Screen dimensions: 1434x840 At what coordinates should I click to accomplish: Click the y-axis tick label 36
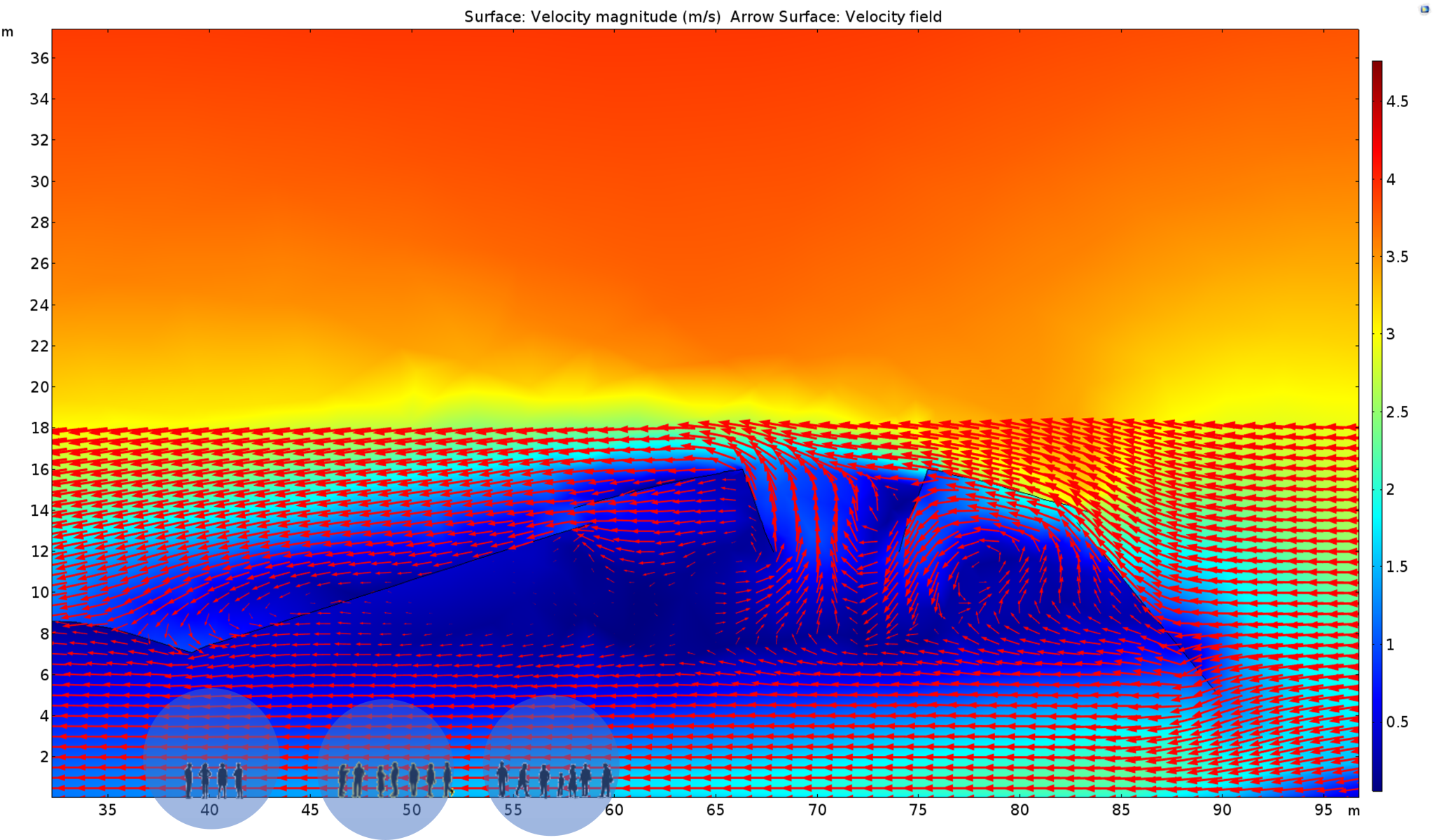[x=39, y=58]
